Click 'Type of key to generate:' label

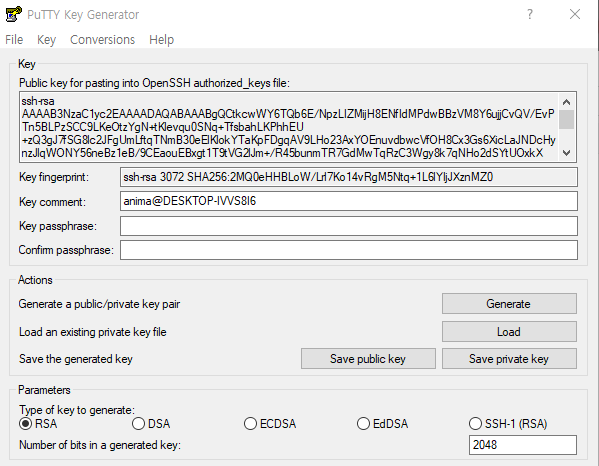coord(77,410)
